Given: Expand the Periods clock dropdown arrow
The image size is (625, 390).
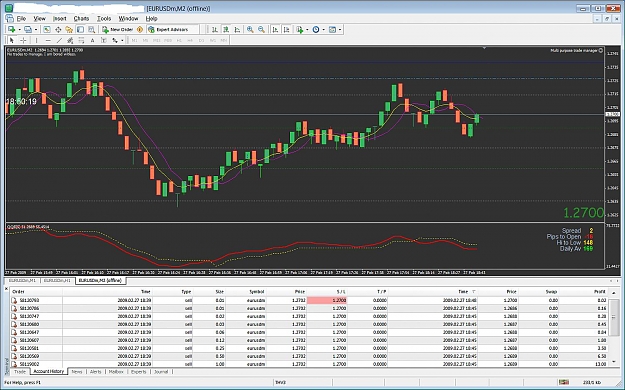Looking at the screenshot, I should (x=323, y=30).
